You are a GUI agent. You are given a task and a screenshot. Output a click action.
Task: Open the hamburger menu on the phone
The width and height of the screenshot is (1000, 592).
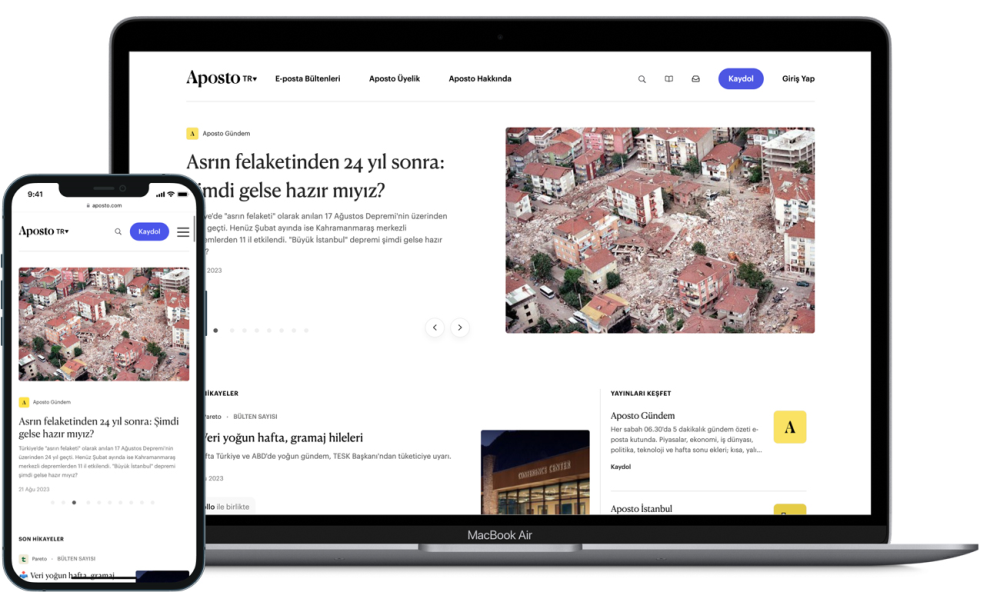183,232
